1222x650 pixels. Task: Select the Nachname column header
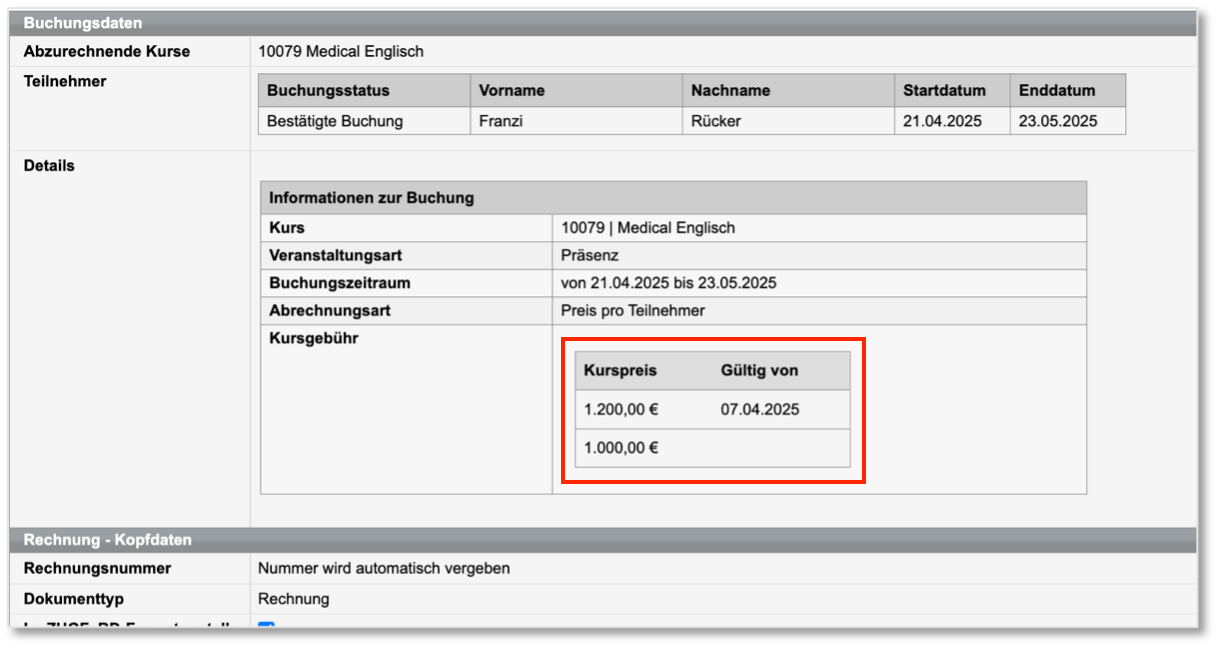point(730,90)
